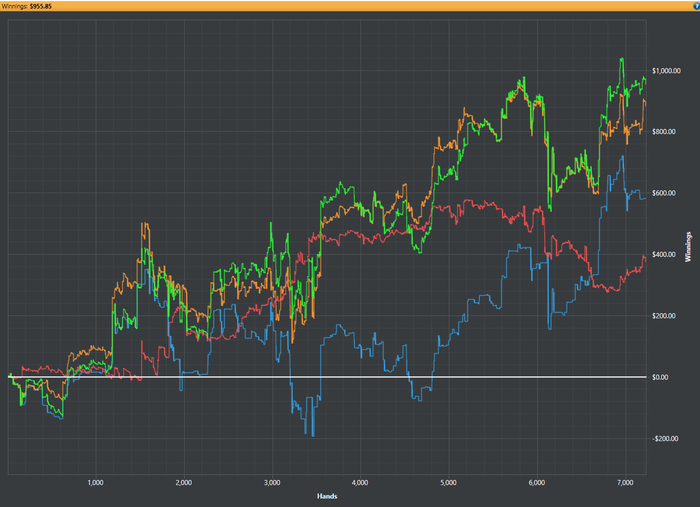Click the 1,000 hands axis tick label
Screen dimensions: 700x507
click(x=96, y=482)
